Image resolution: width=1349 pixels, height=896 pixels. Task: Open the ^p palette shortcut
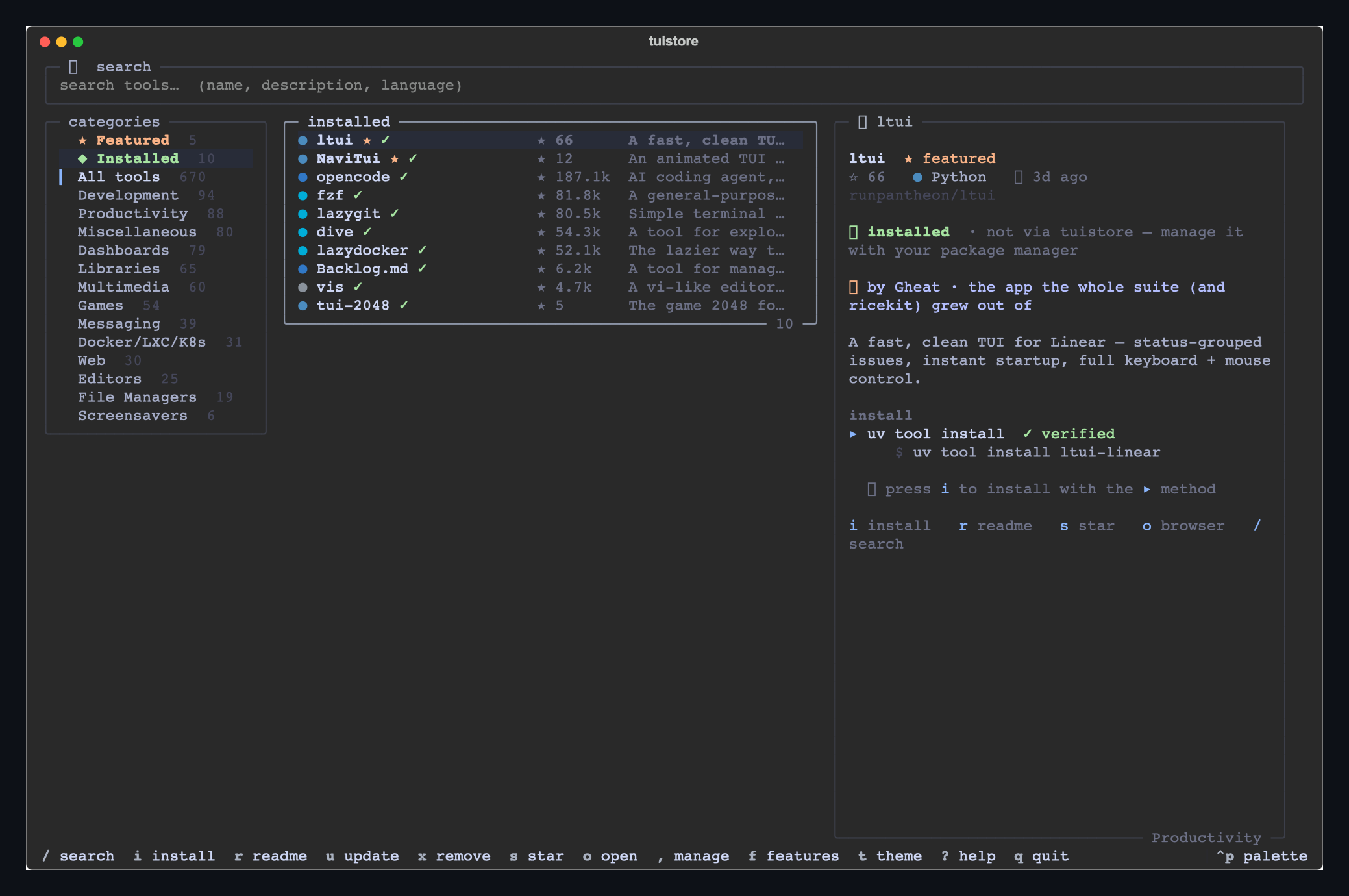(x=1262, y=856)
